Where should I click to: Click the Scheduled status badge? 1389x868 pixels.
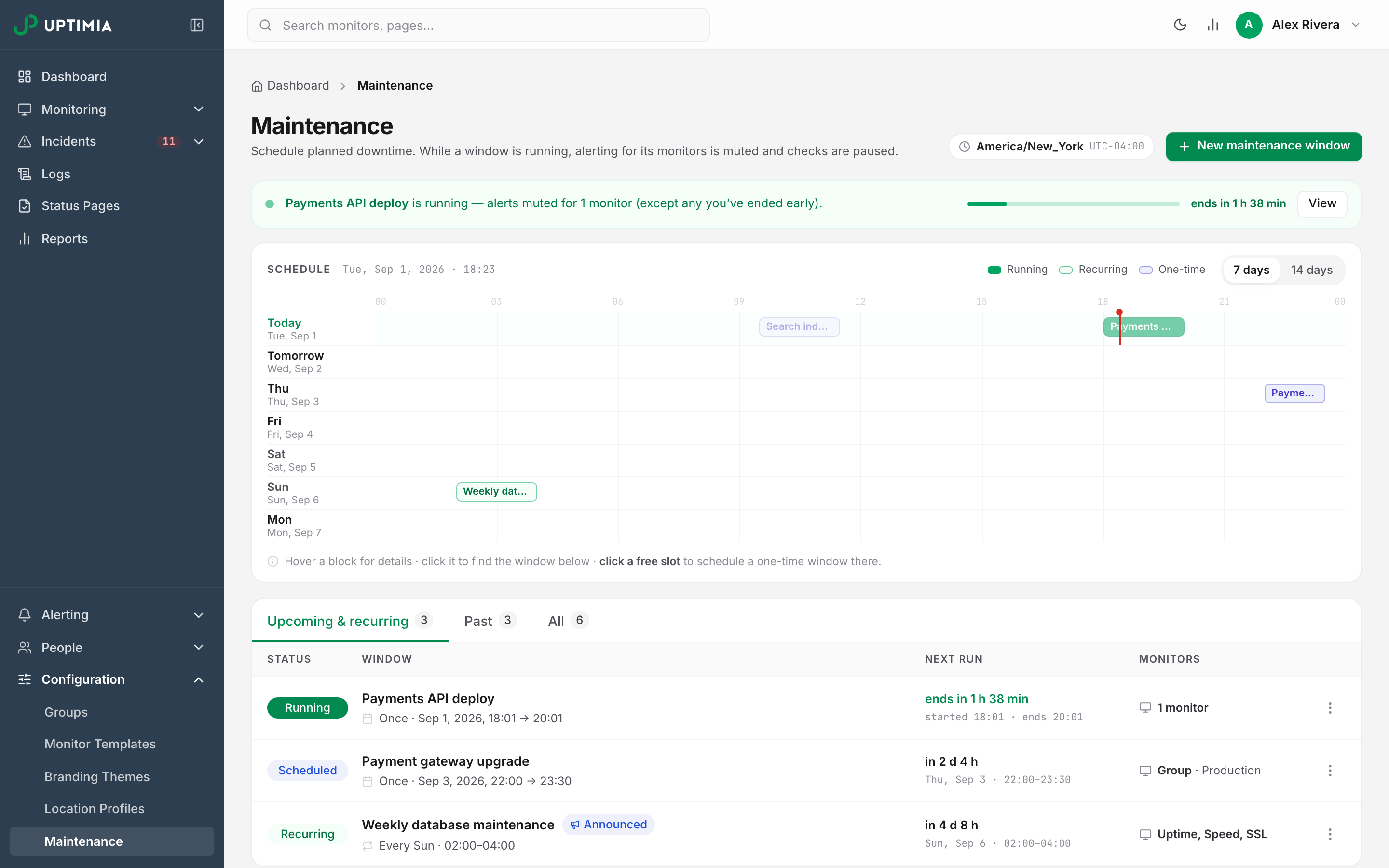click(307, 771)
